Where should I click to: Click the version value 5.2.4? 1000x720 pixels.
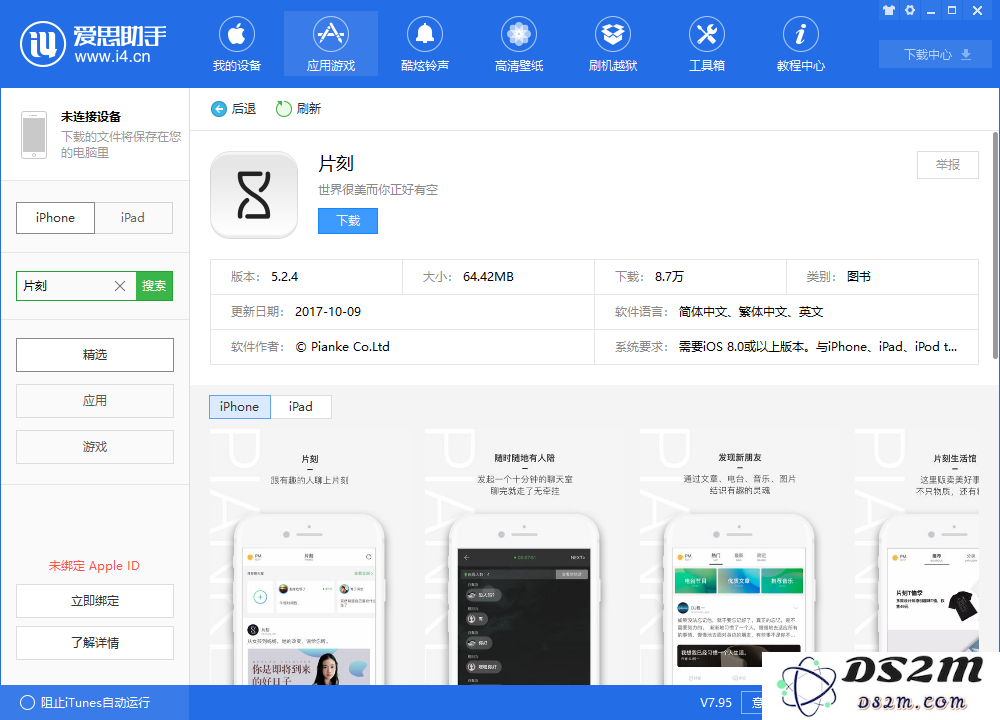[284, 277]
